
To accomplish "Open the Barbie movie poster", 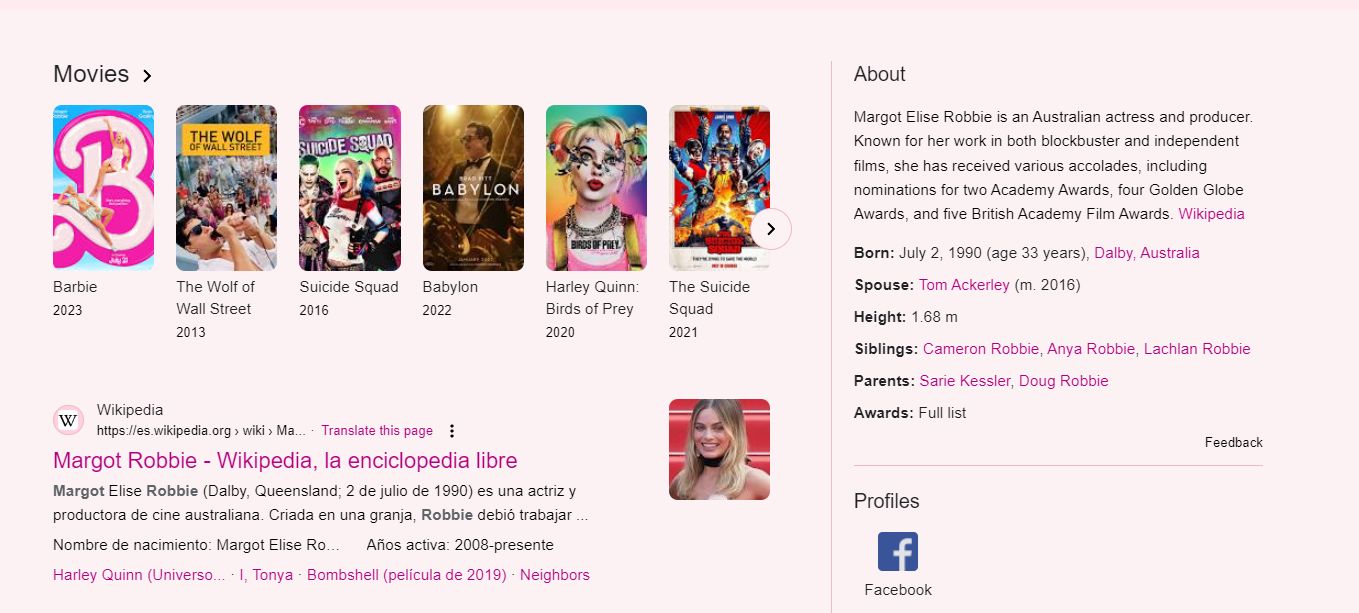I will click(x=103, y=188).
